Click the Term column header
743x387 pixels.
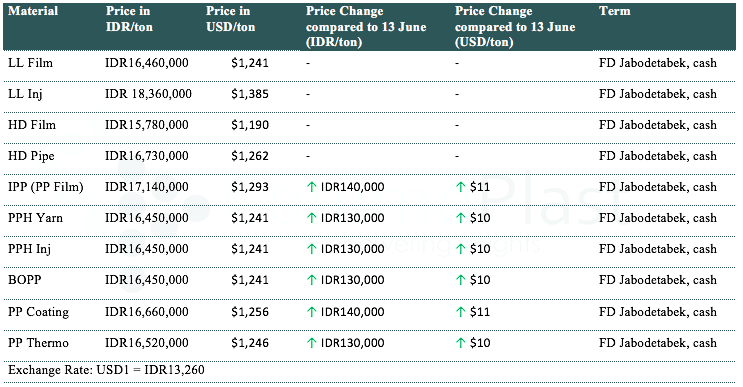(x=615, y=11)
